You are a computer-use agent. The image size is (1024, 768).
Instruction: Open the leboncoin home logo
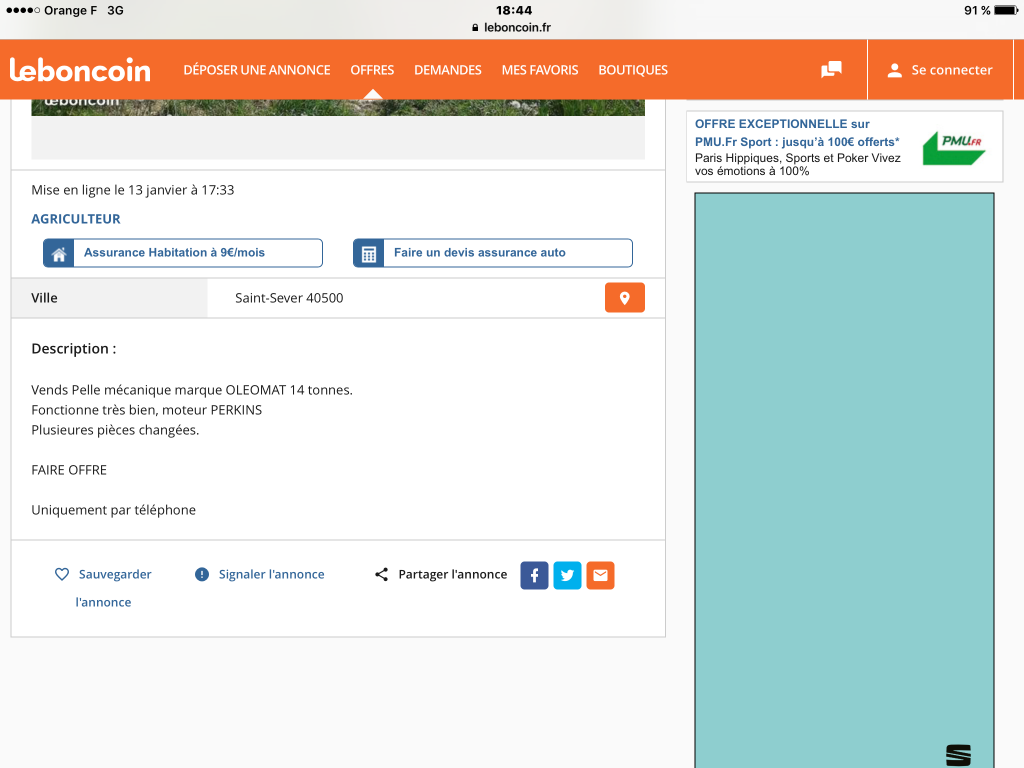pyautogui.click(x=80, y=70)
